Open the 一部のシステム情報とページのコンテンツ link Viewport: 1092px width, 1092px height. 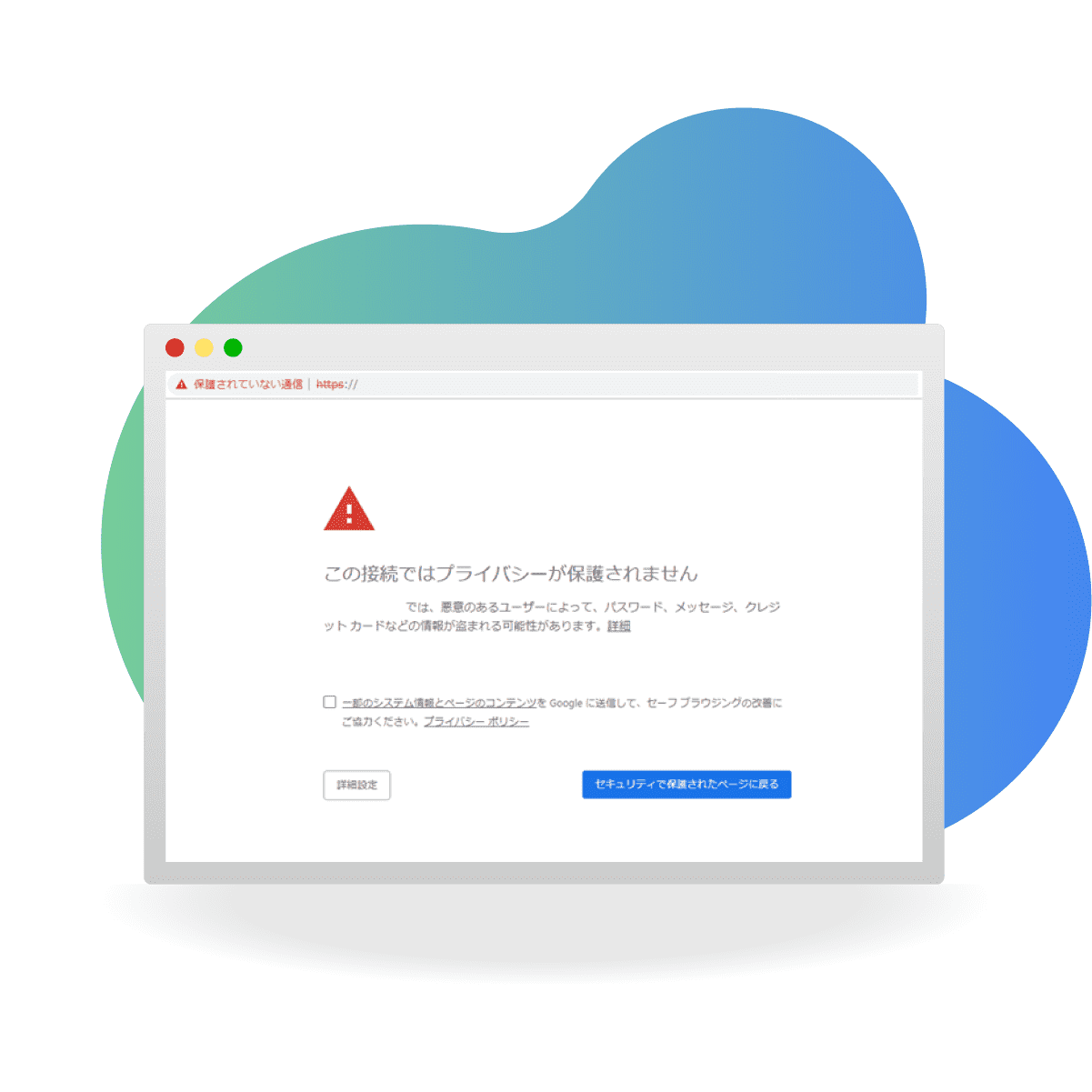click(x=439, y=703)
